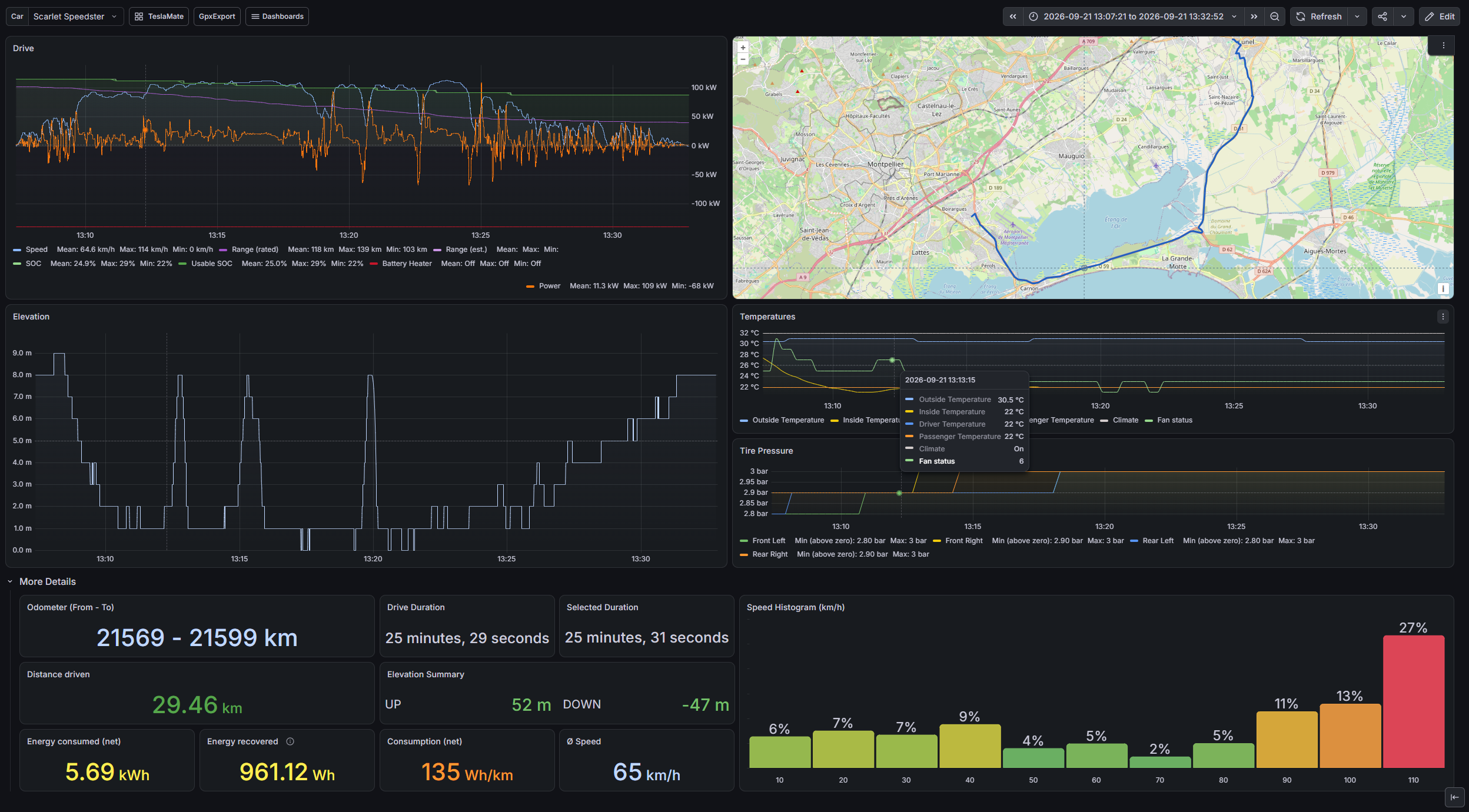This screenshot has height=812, width=1469.
Task: Click the 65 km/h average speed value
Action: point(647,772)
